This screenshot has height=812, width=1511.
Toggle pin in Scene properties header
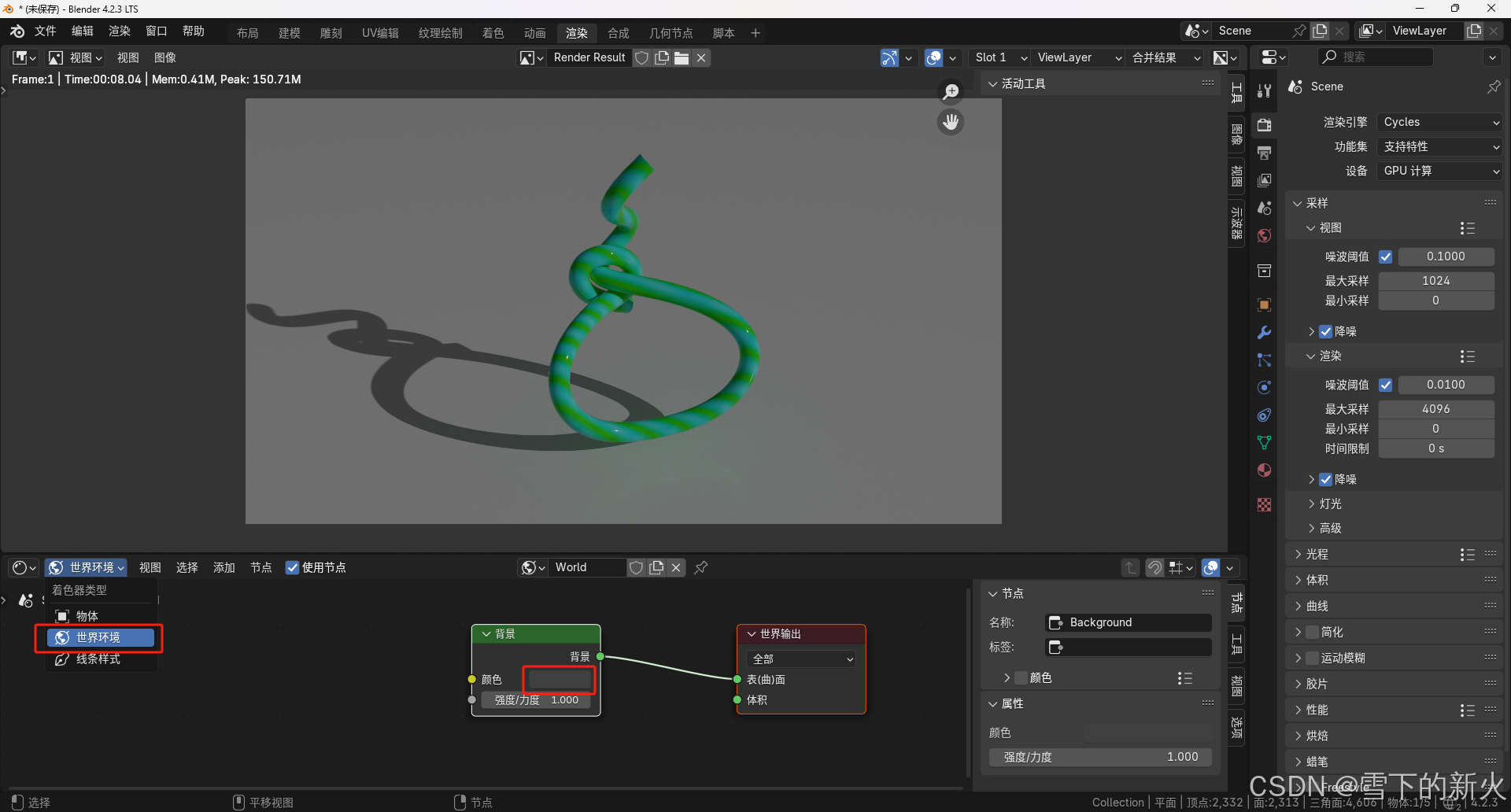(1494, 87)
